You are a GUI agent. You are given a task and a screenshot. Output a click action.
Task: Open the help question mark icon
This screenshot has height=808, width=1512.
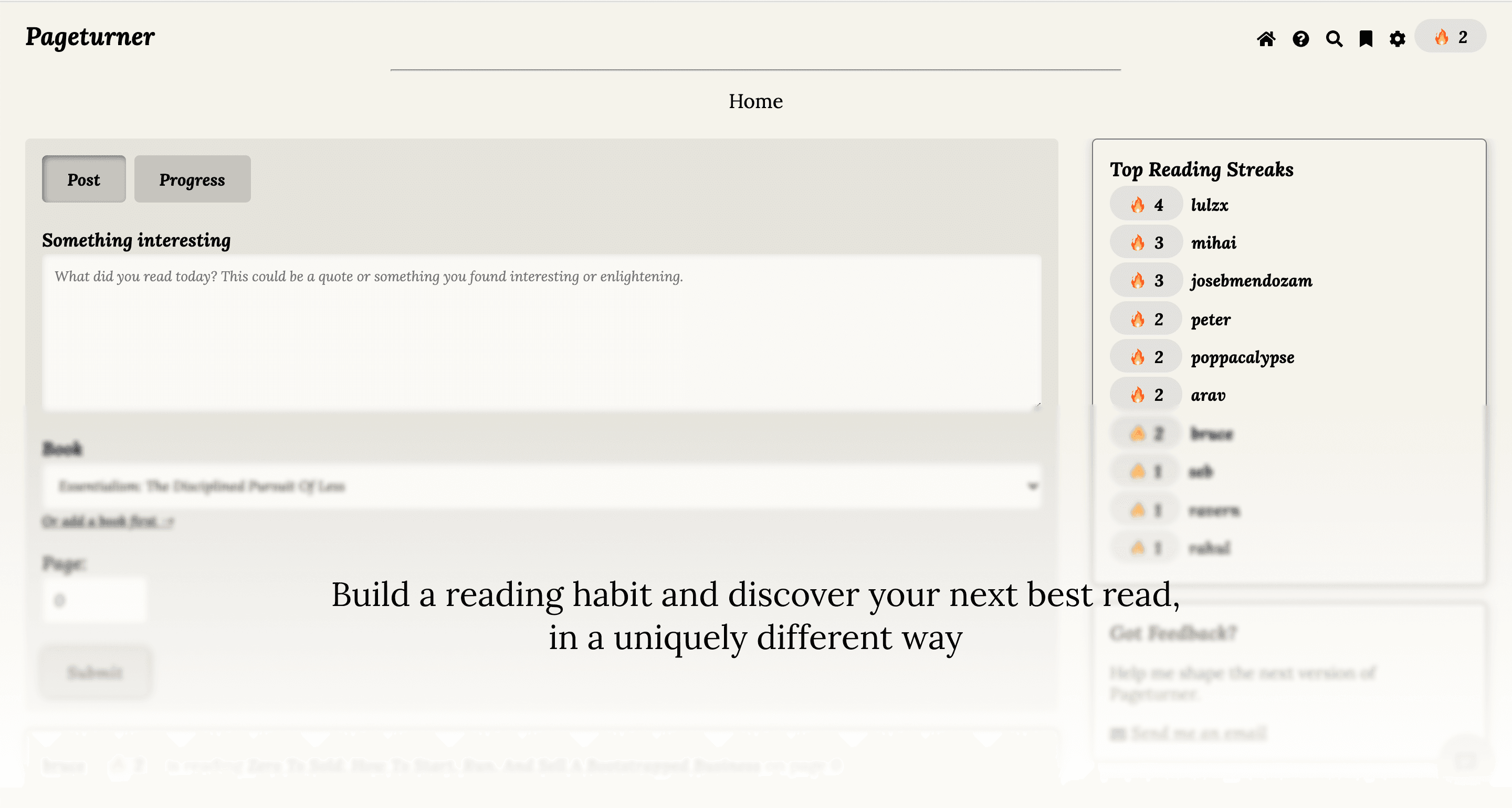pyautogui.click(x=1300, y=39)
